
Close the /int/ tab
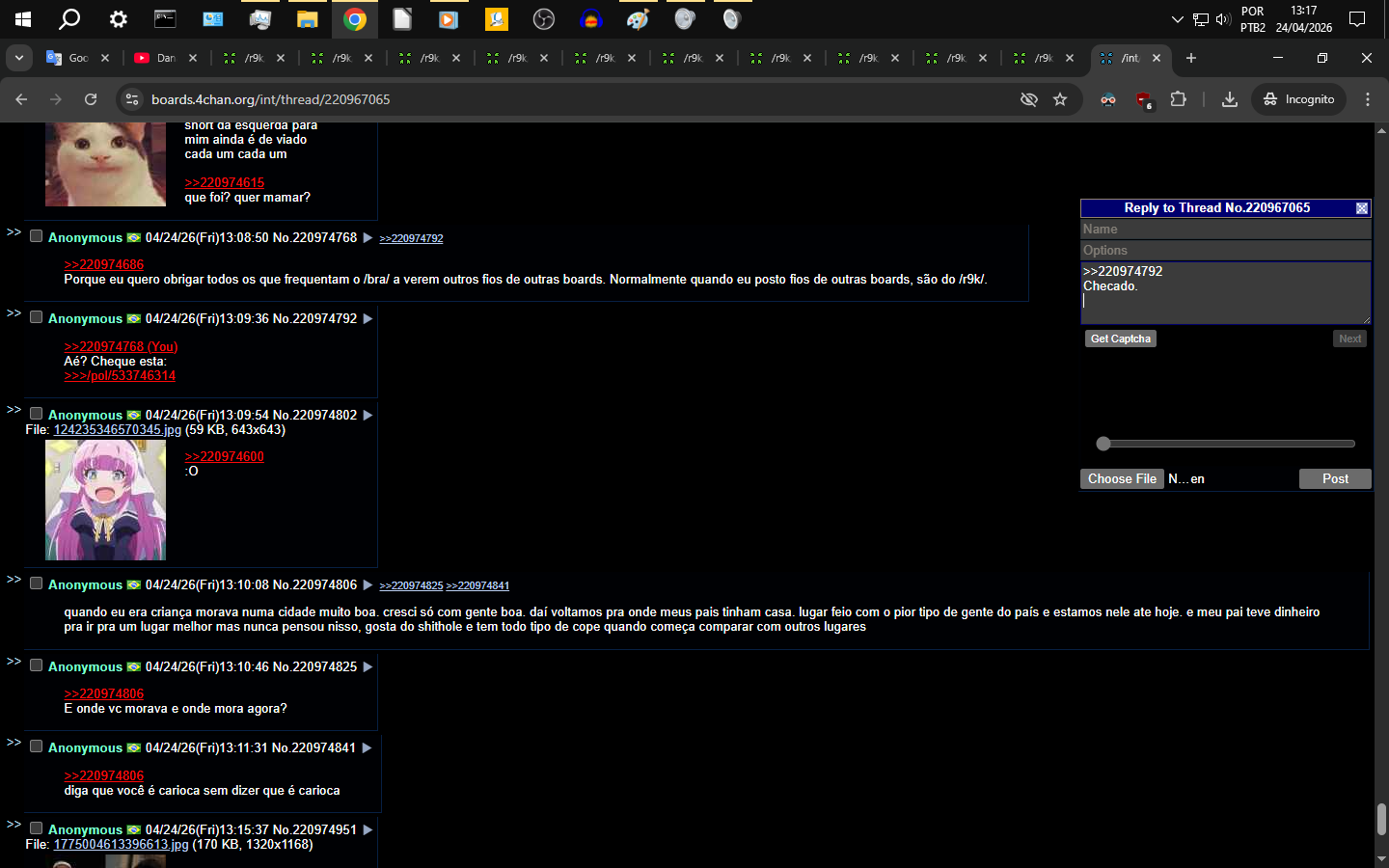[x=1157, y=58]
